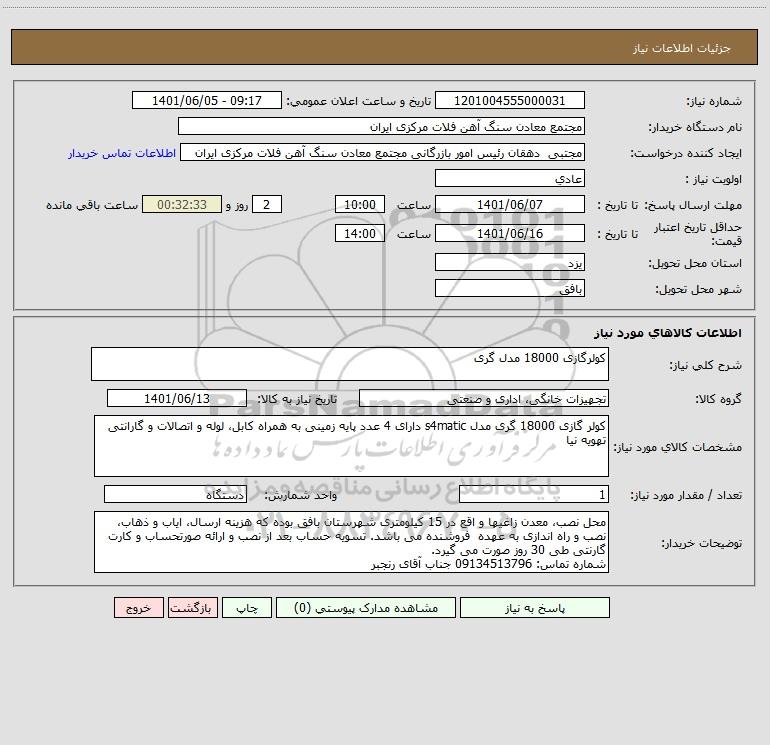Click the توضیحات خریدار label
The width and height of the screenshot is (770, 745).
(701, 544)
